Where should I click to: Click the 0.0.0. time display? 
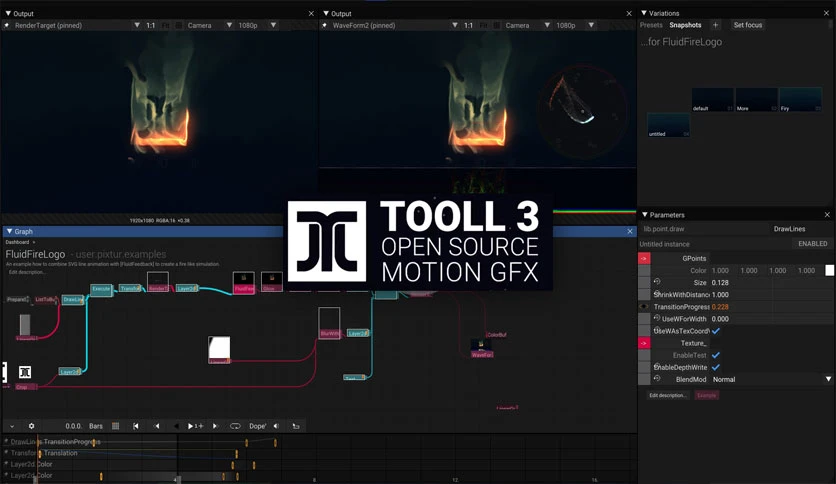pos(74,426)
